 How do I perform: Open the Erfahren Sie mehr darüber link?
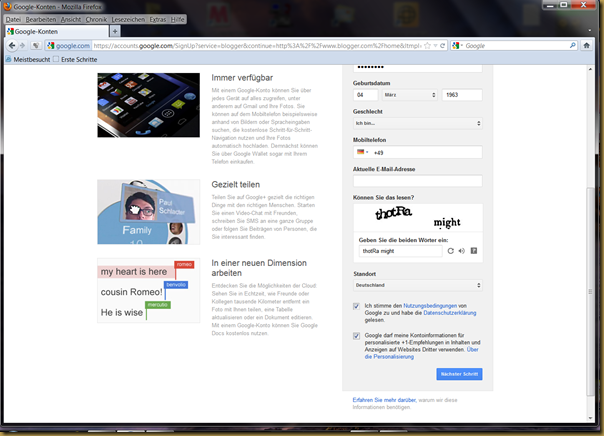(x=384, y=400)
